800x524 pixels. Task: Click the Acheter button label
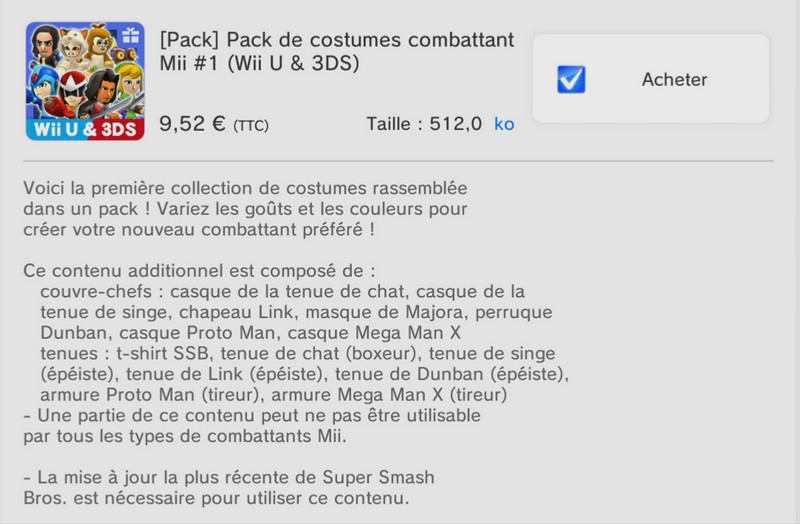(x=674, y=80)
